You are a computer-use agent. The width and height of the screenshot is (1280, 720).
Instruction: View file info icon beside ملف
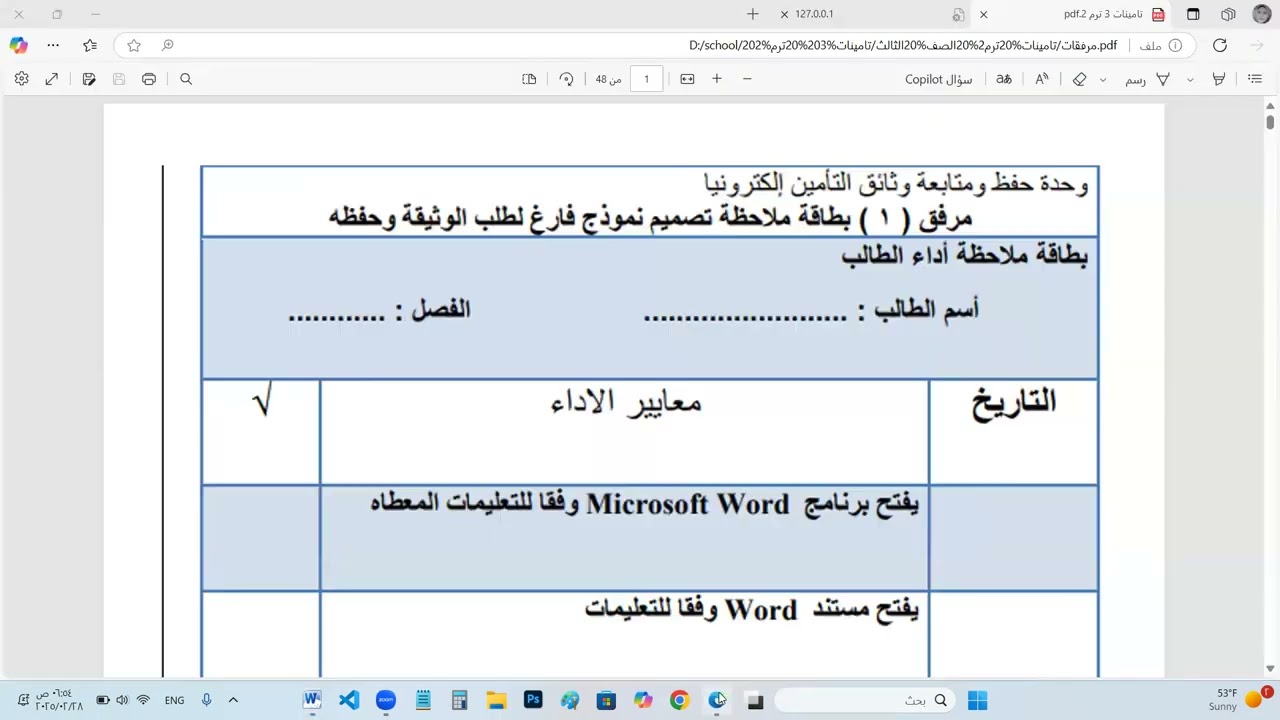click(x=1176, y=45)
